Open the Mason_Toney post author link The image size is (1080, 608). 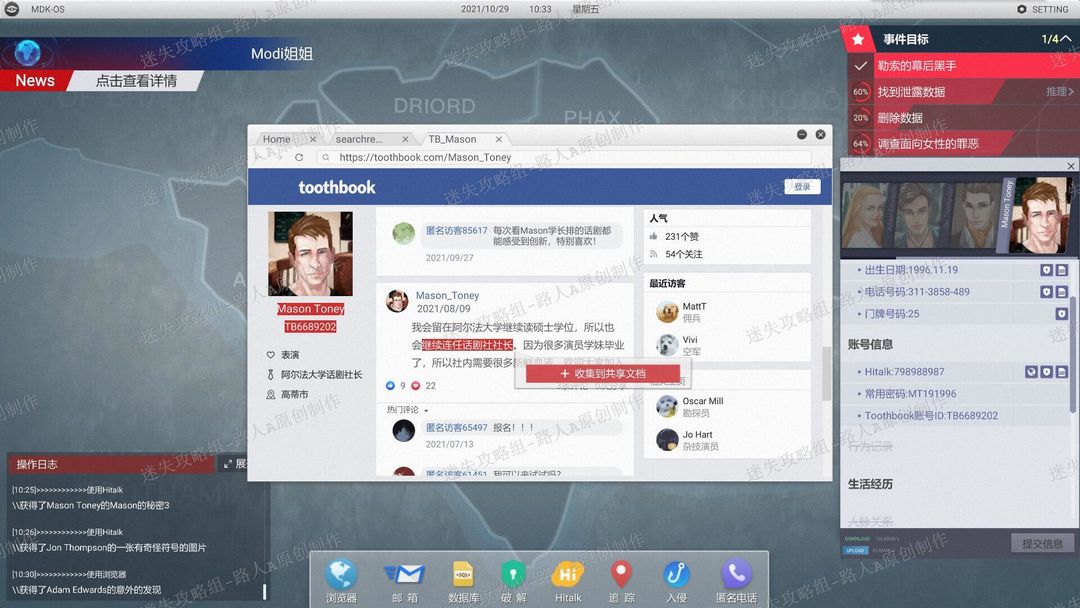point(447,295)
